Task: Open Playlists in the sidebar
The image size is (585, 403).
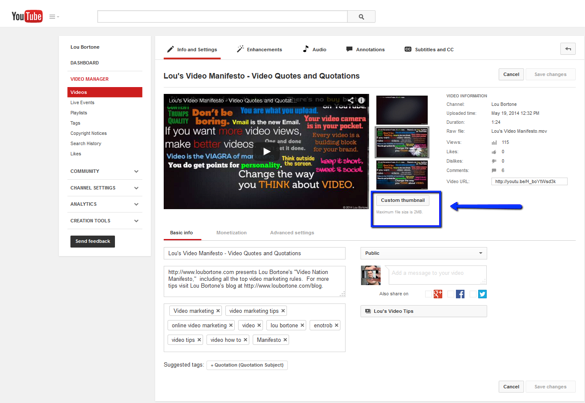Action: coord(79,113)
